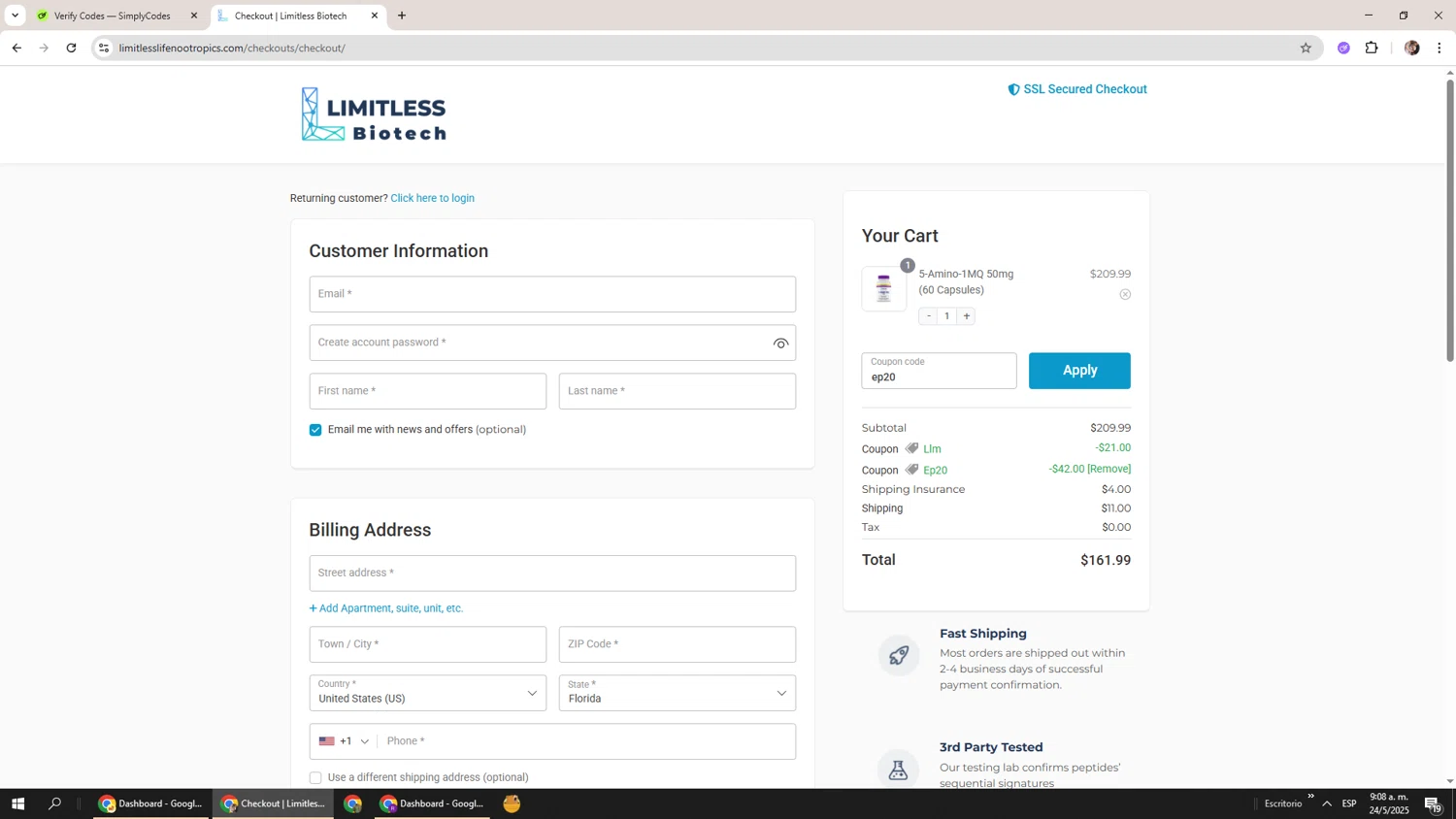The height and width of the screenshot is (819, 1456).
Task: Toggle password visibility eye icon
Action: (x=780, y=344)
